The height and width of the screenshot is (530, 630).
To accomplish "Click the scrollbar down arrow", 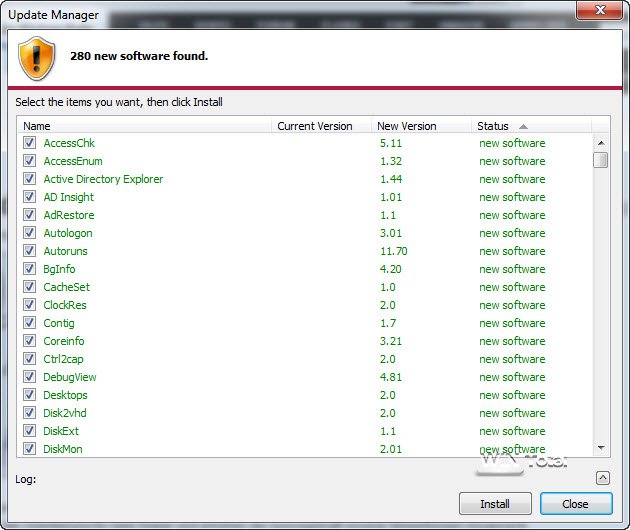I will [x=601, y=448].
